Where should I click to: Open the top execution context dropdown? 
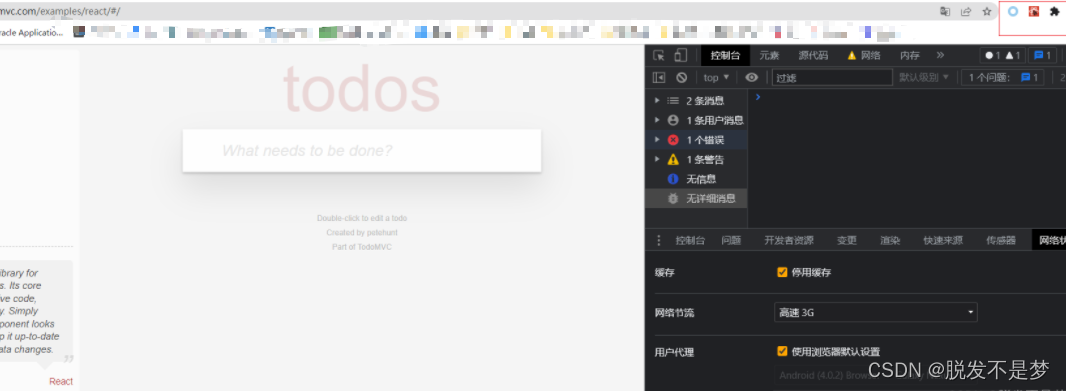pyautogui.click(x=717, y=78)
